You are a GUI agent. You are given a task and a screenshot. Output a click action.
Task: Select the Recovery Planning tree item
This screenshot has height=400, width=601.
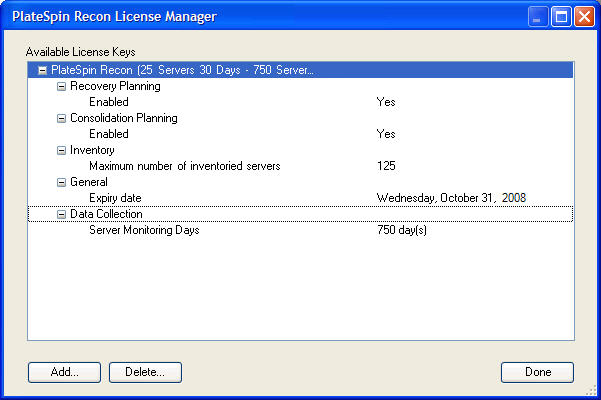coord(115,87)
